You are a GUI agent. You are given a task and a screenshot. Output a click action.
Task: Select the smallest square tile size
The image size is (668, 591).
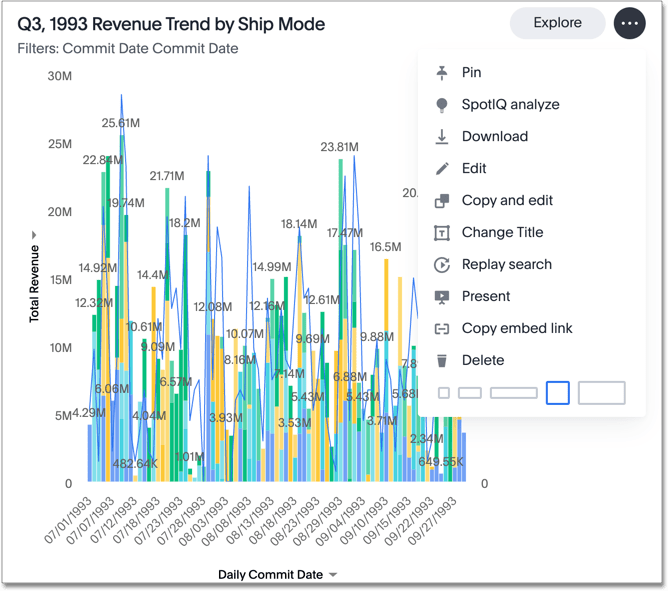point(444,393)
